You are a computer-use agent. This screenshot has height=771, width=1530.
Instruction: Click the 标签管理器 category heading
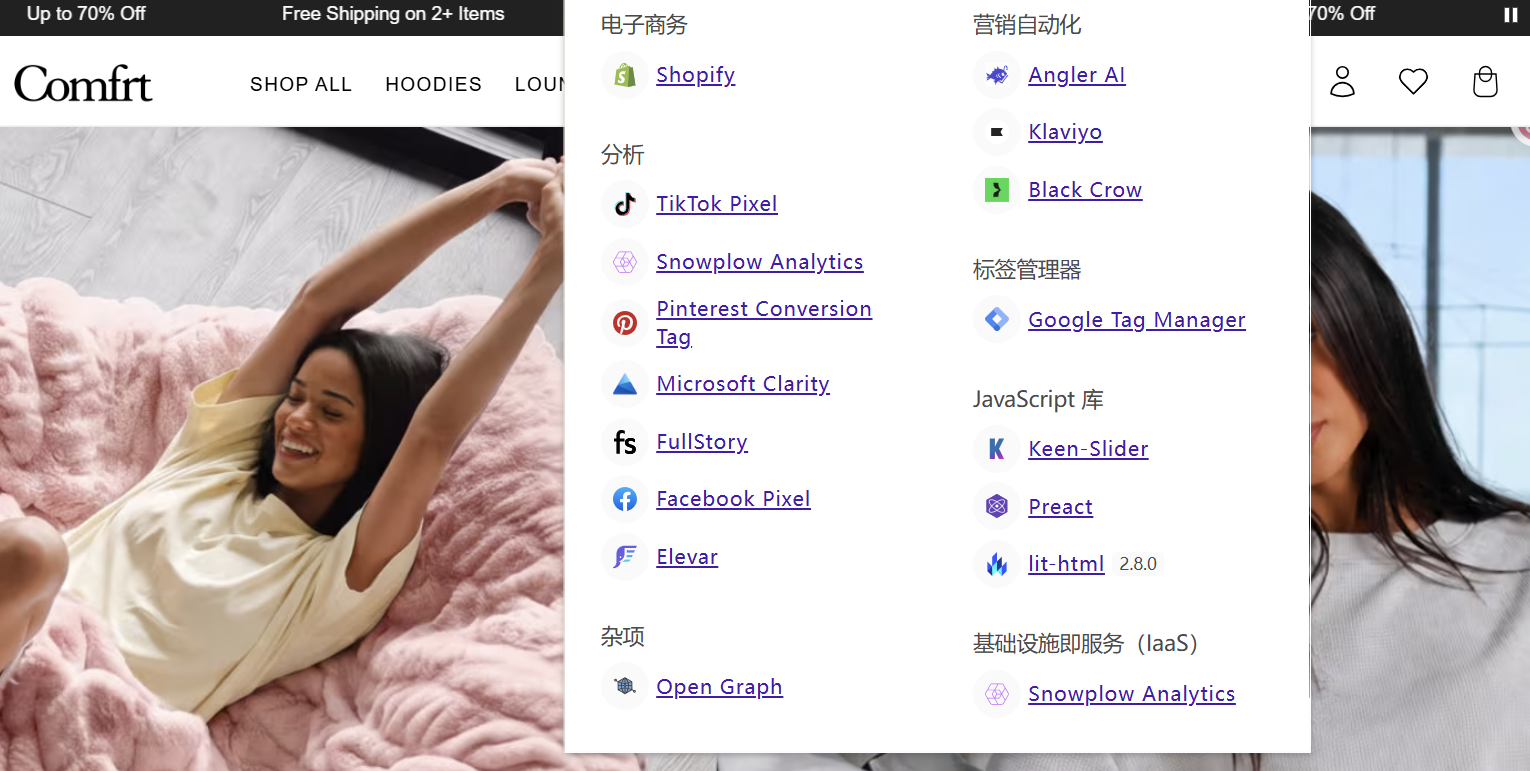[1027, 270]
